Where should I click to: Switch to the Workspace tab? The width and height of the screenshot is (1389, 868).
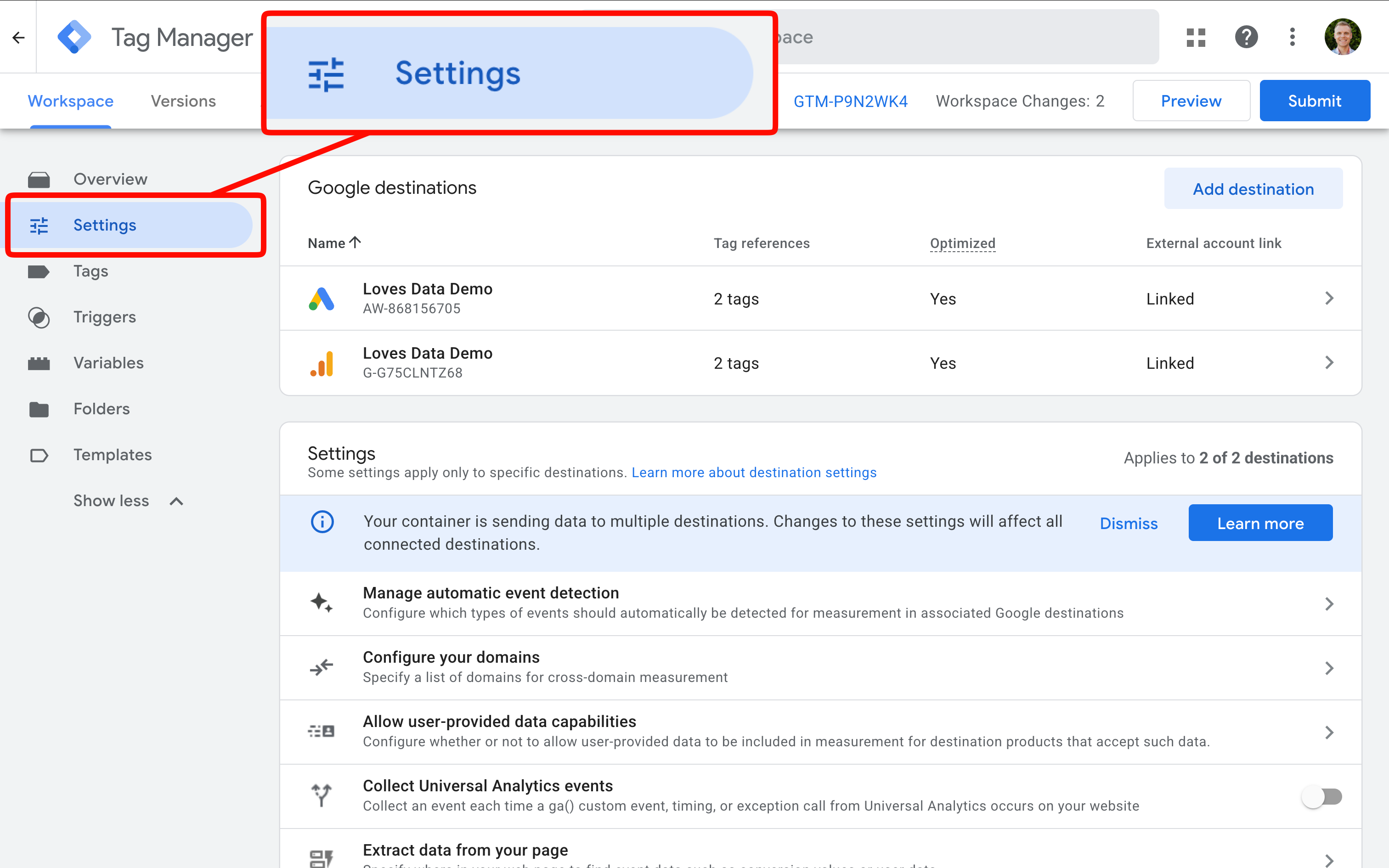point(71,101)
